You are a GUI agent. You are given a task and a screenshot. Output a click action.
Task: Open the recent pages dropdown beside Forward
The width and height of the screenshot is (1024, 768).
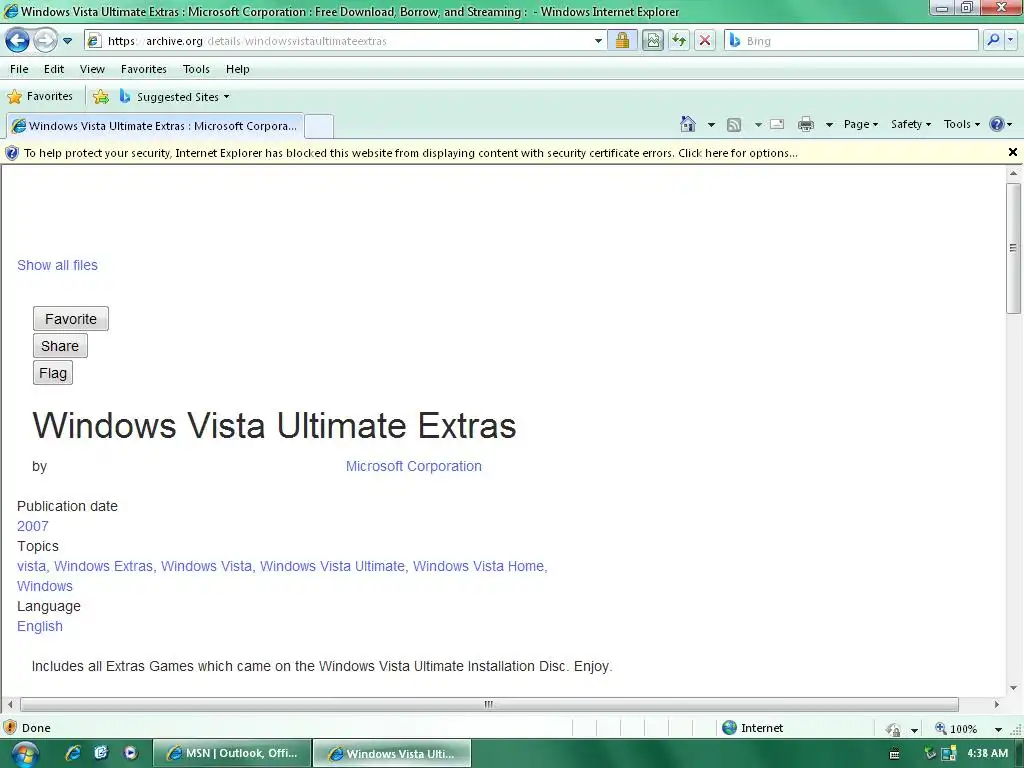67,40
